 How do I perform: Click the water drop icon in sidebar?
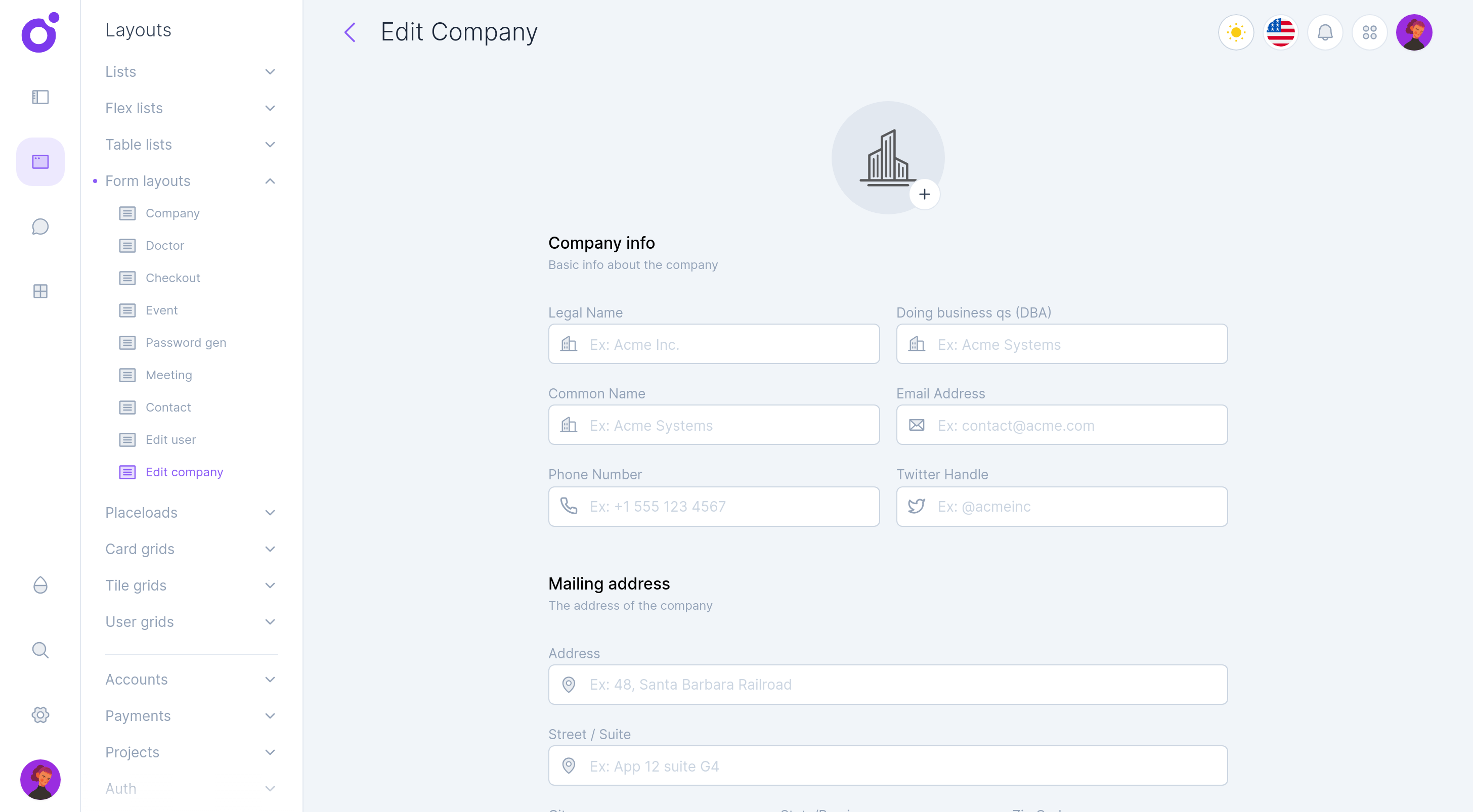[40, 585]
